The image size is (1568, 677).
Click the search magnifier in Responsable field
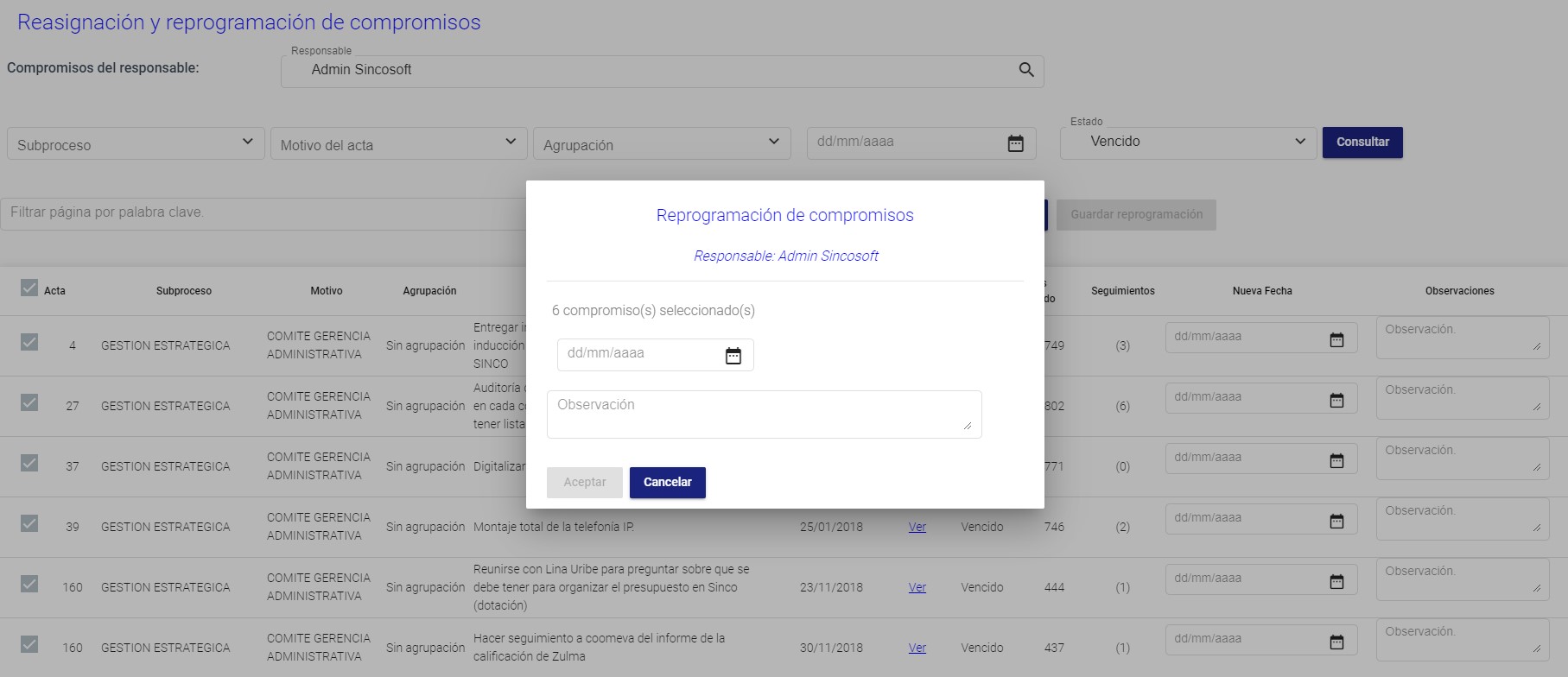(1026, 70)
